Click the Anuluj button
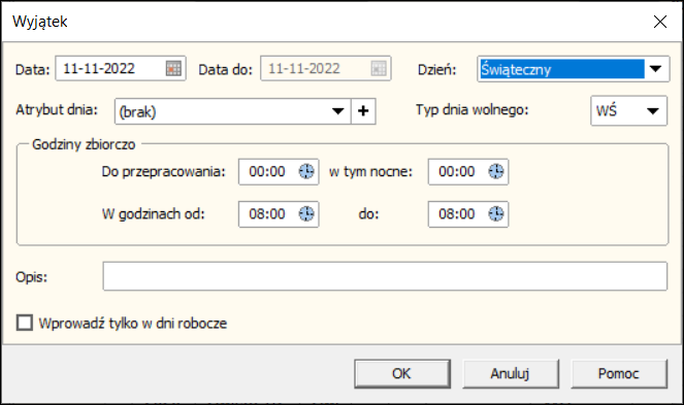This screenshot has width=684, height=405. pos(510,374)
